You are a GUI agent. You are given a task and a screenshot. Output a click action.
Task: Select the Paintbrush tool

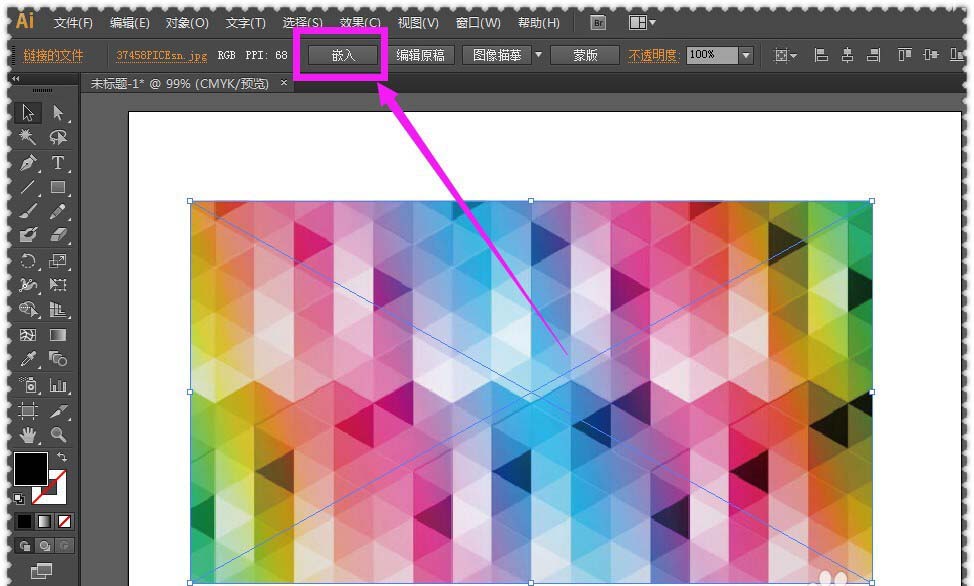[28, 211]
